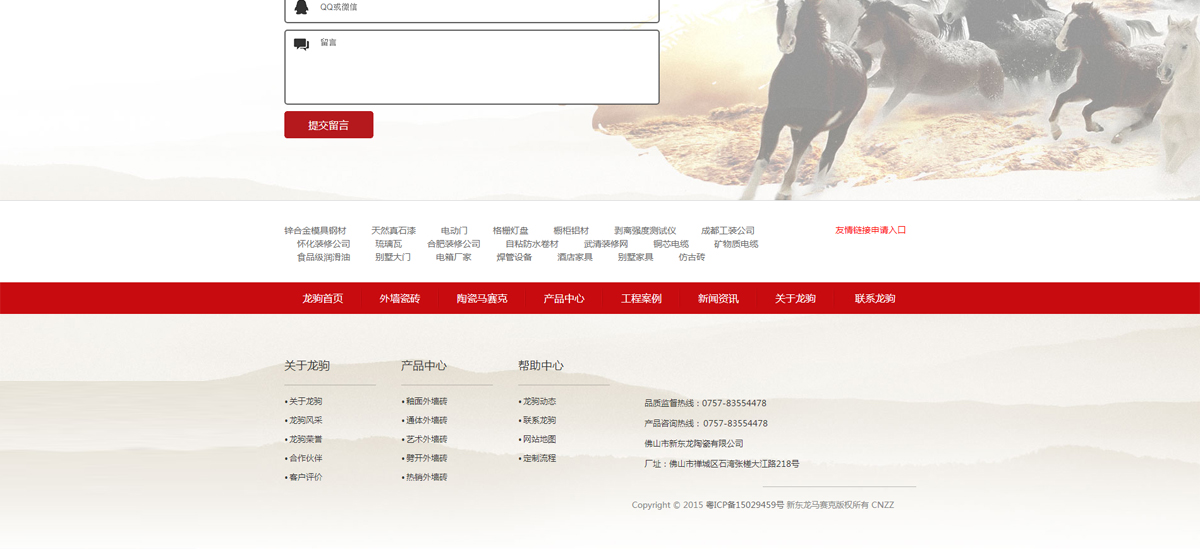Select 陶瓷马赛克 in the navigation bar

coord(482,298)
